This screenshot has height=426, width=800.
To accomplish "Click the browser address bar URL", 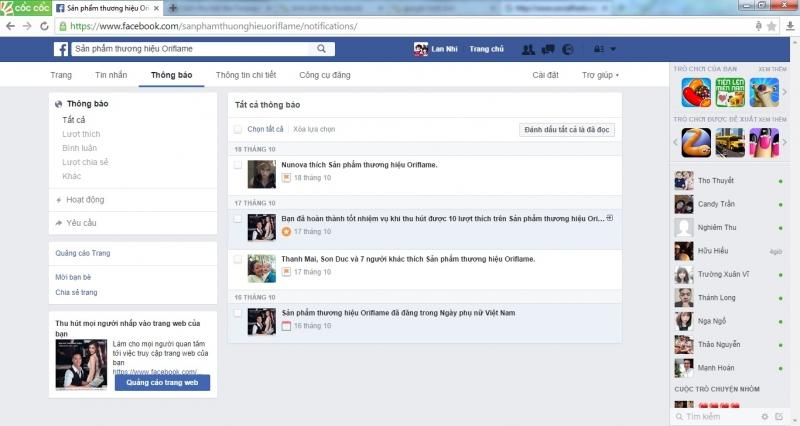I will pos(213,26).
